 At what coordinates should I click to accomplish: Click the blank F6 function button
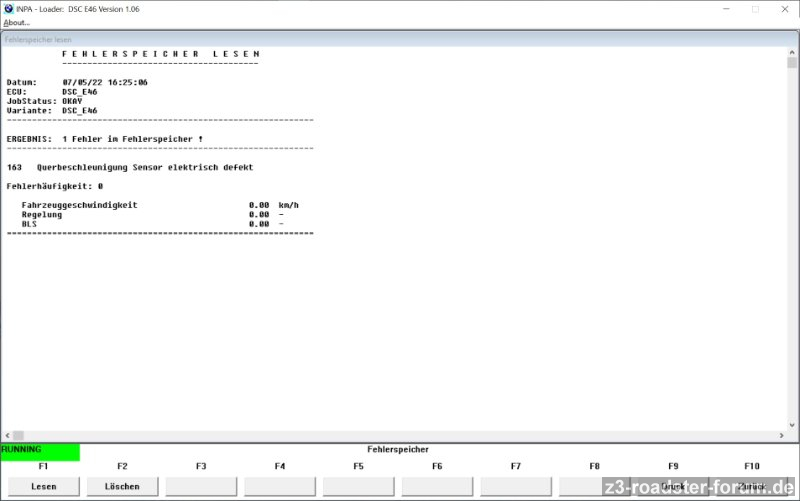pos(437,486)
